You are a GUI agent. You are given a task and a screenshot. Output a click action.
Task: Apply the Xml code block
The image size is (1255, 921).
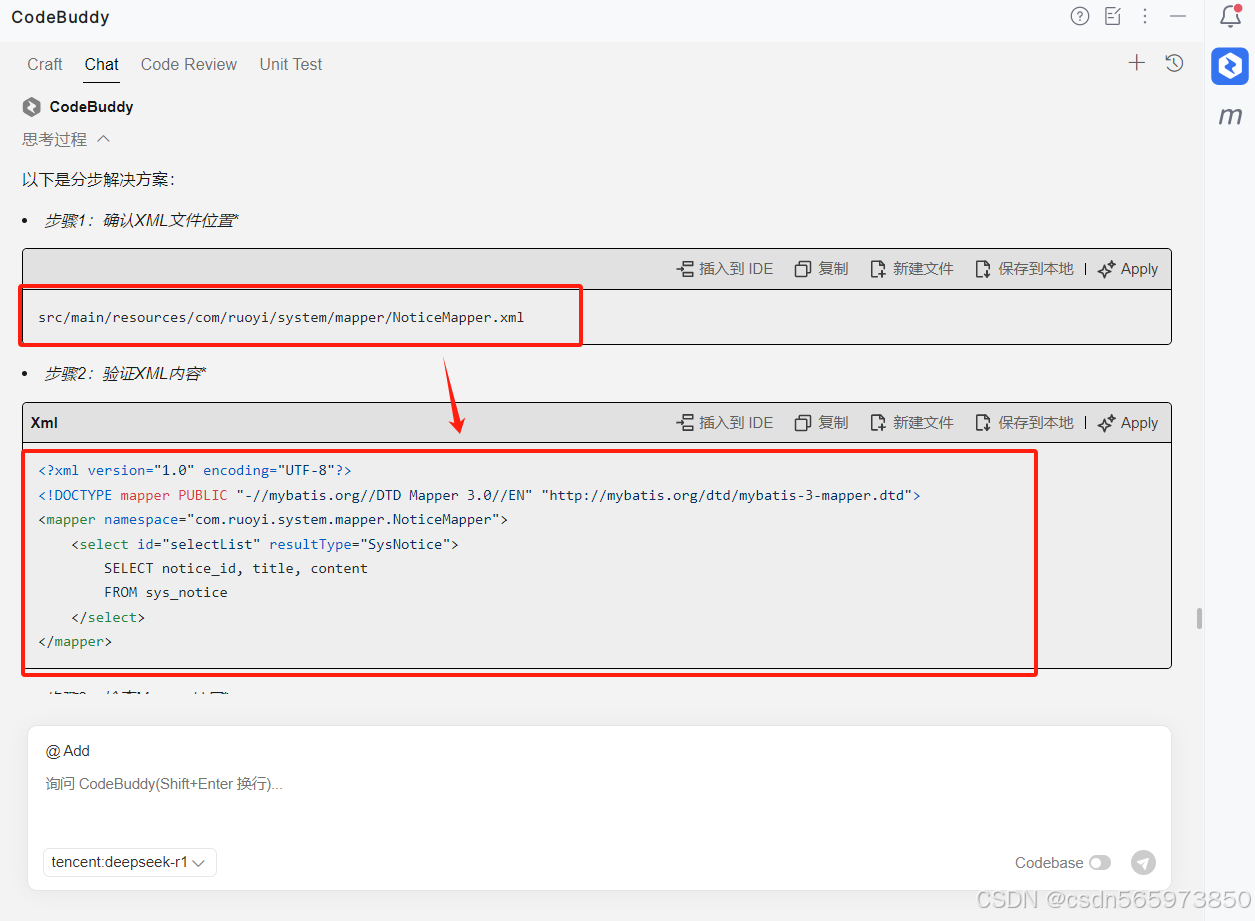[x=1128, y=423]
